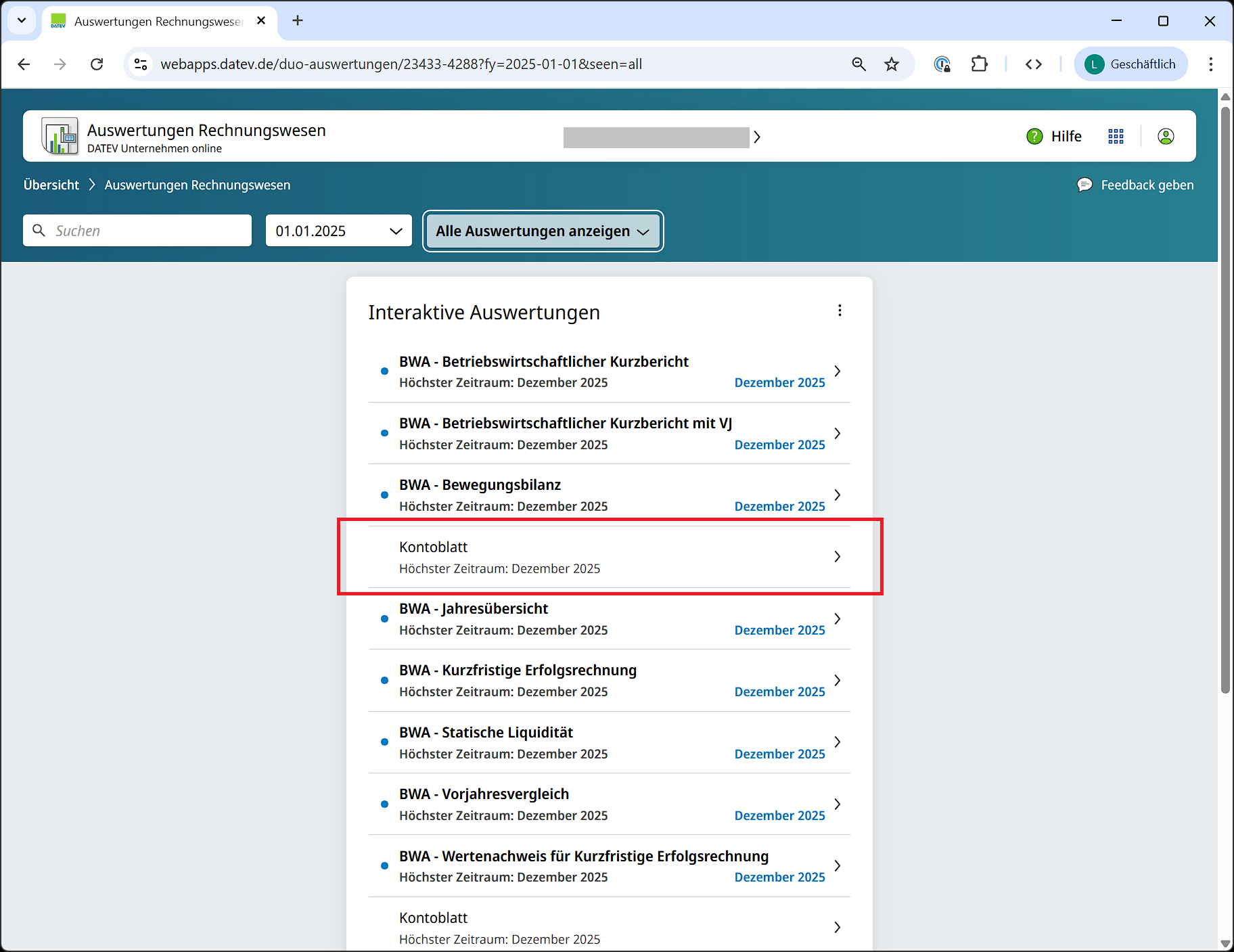Screen dimensions: 1234x952
Task: Open the browser extensions puzzle icon
Action: pos(979,64)
